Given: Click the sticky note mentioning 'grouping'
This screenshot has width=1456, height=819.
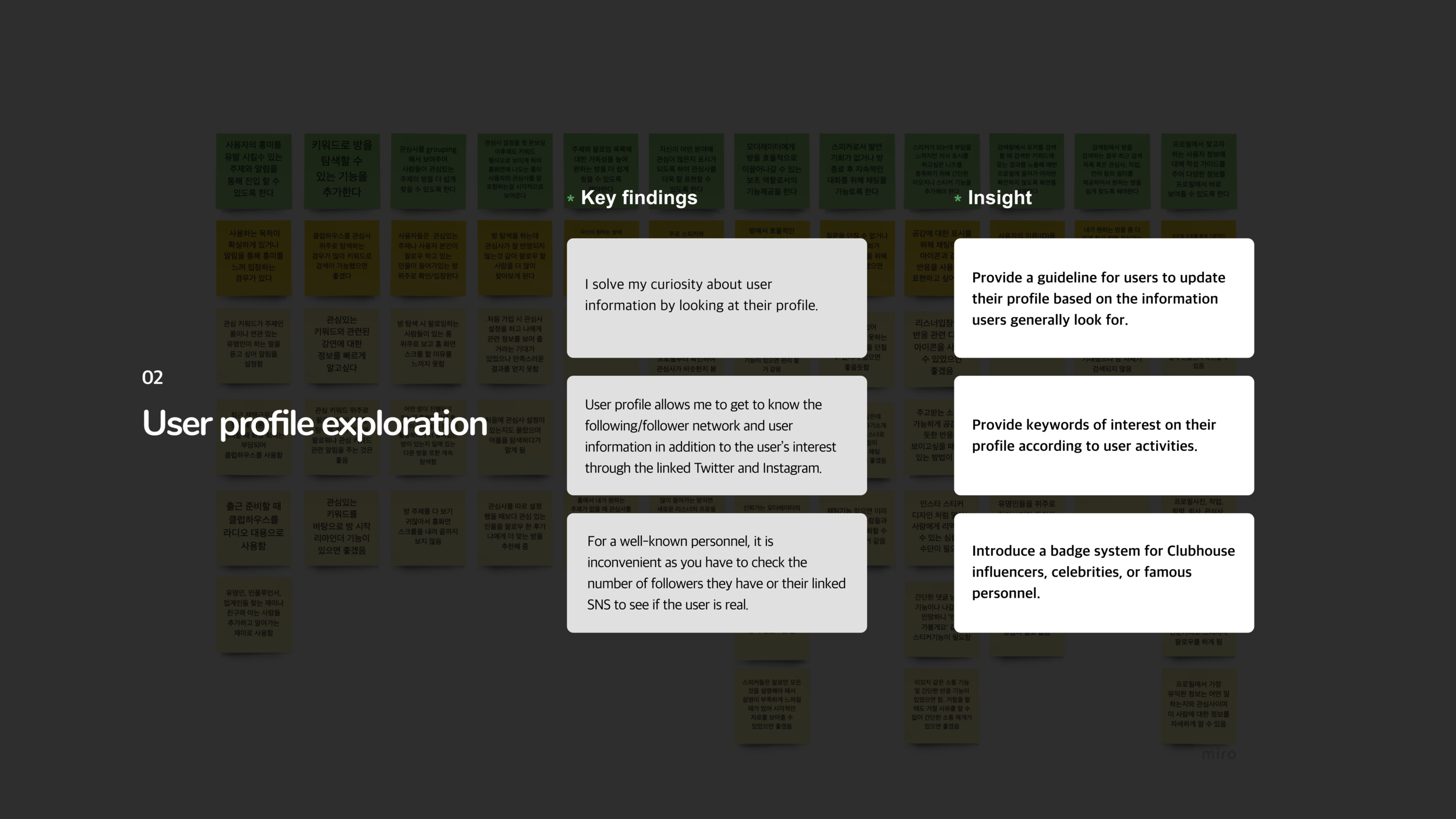Looking at the screenshot, I should click(x=428, y=170).
